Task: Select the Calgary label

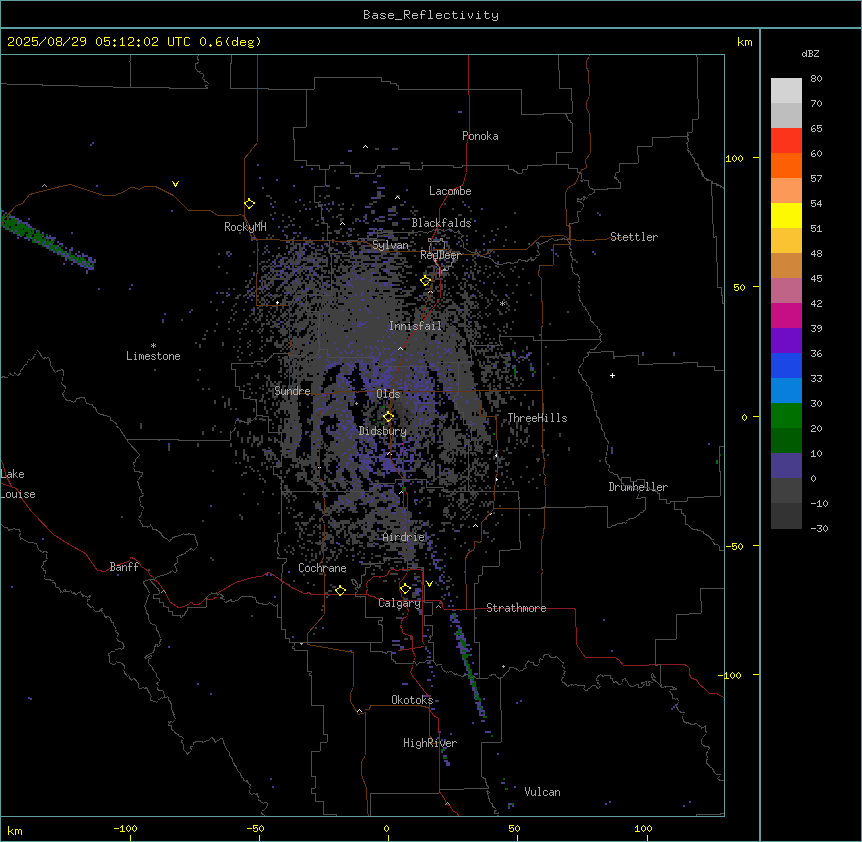Action: point(400,603)
